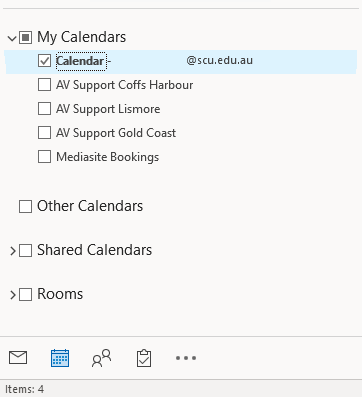This screenshot has width=362, height=397.
Task: Open the Tasks clipboard icon
Action: pyautogui.click(x=144, y=358)
